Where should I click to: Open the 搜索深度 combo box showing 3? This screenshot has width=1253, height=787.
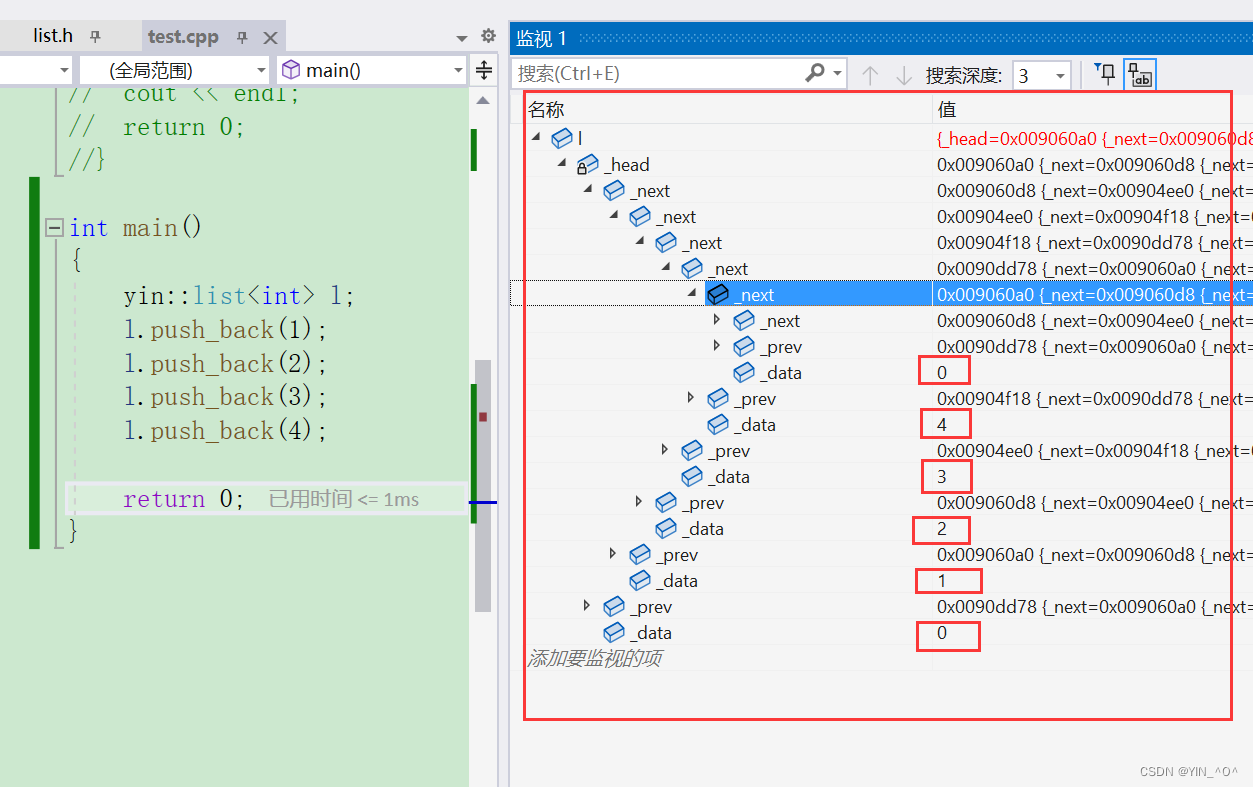click(x=1041, y=75)
